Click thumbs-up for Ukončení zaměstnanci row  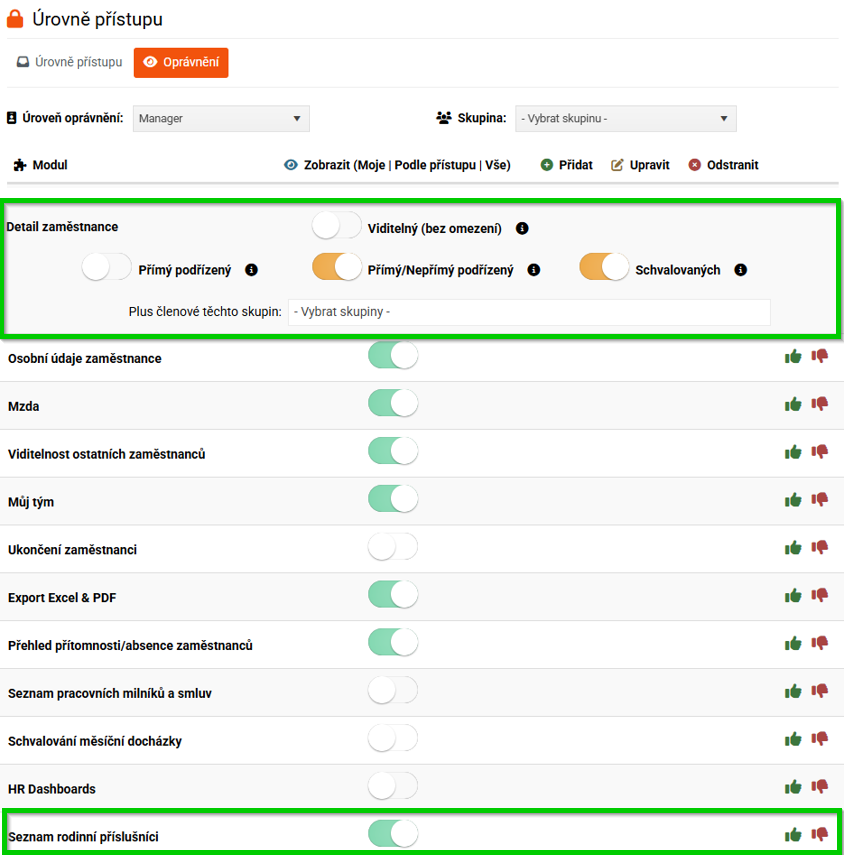(x=793, y=547)
